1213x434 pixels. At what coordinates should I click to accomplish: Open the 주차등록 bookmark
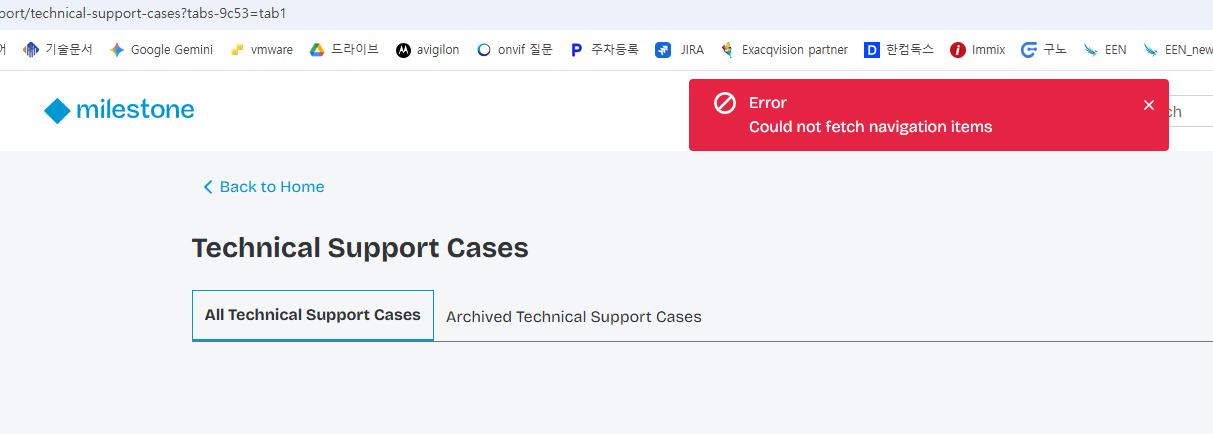click(604, 50)
